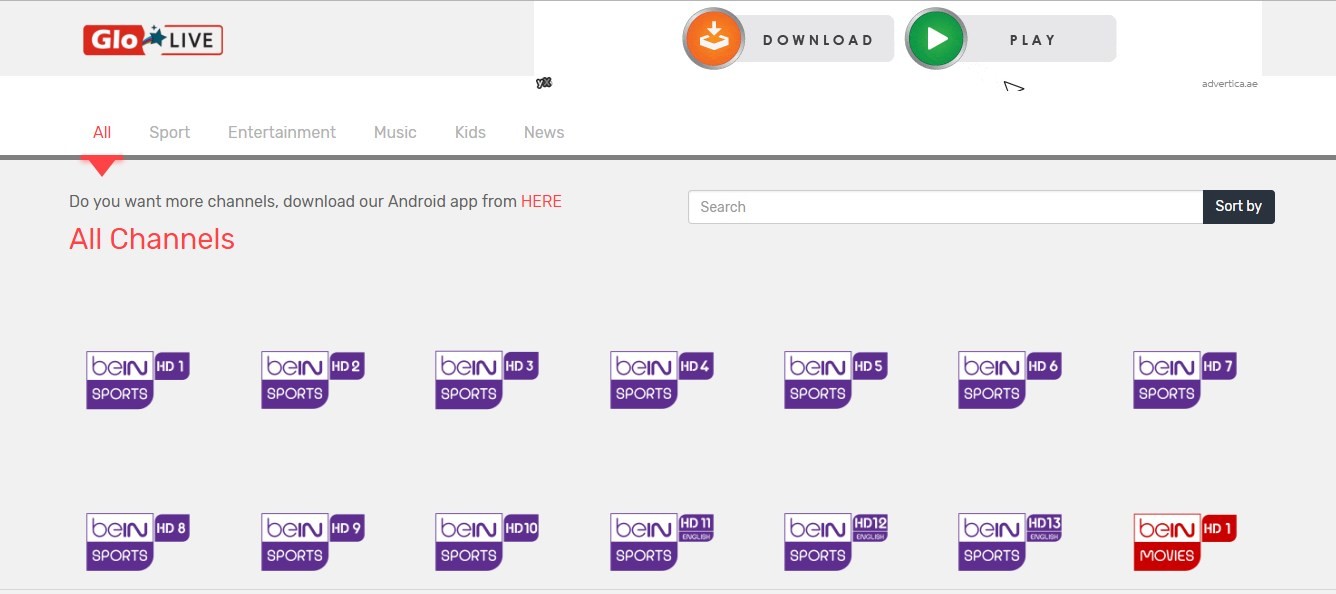Watch the beIN Movies HD 1 channel
Viewport: 1336px width, 594px height.
click(1184, 542)
